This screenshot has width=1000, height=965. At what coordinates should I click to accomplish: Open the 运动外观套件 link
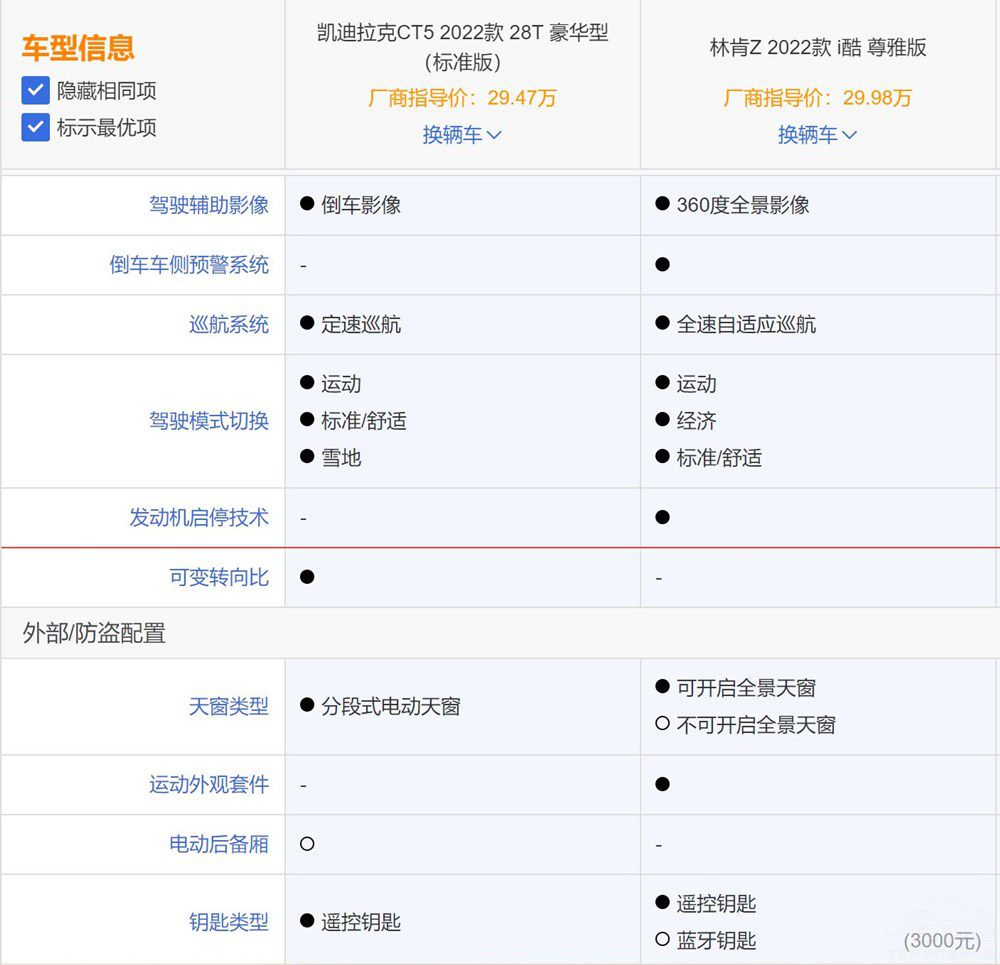[209, 785]
